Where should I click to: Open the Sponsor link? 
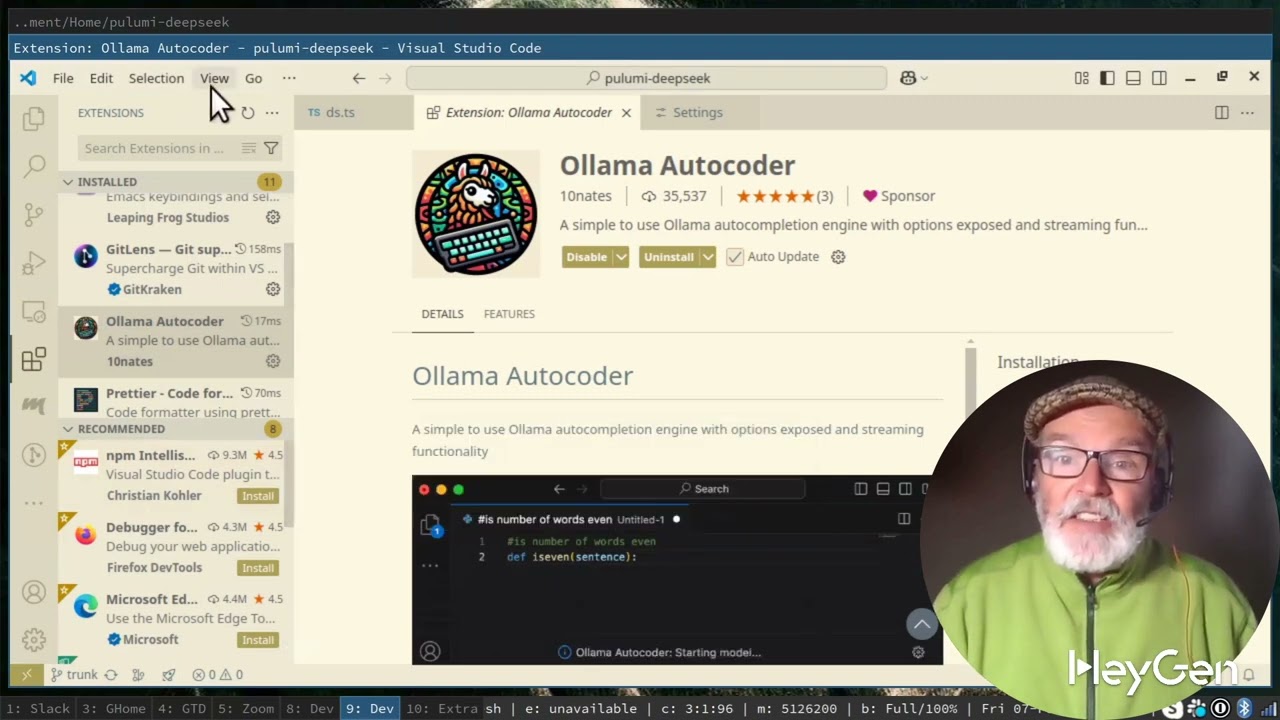[x=898, y=196]
